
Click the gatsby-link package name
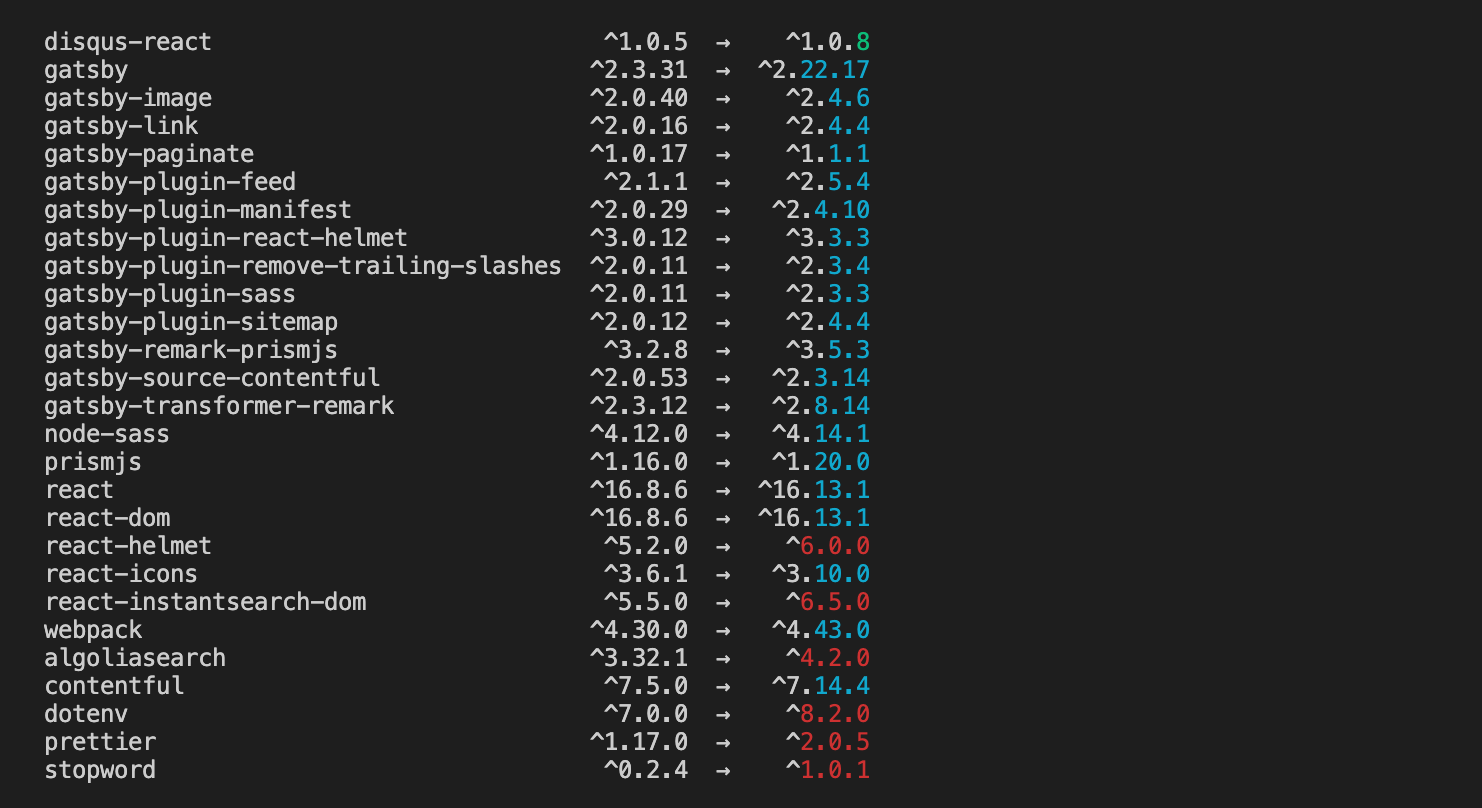coord(121,126)
